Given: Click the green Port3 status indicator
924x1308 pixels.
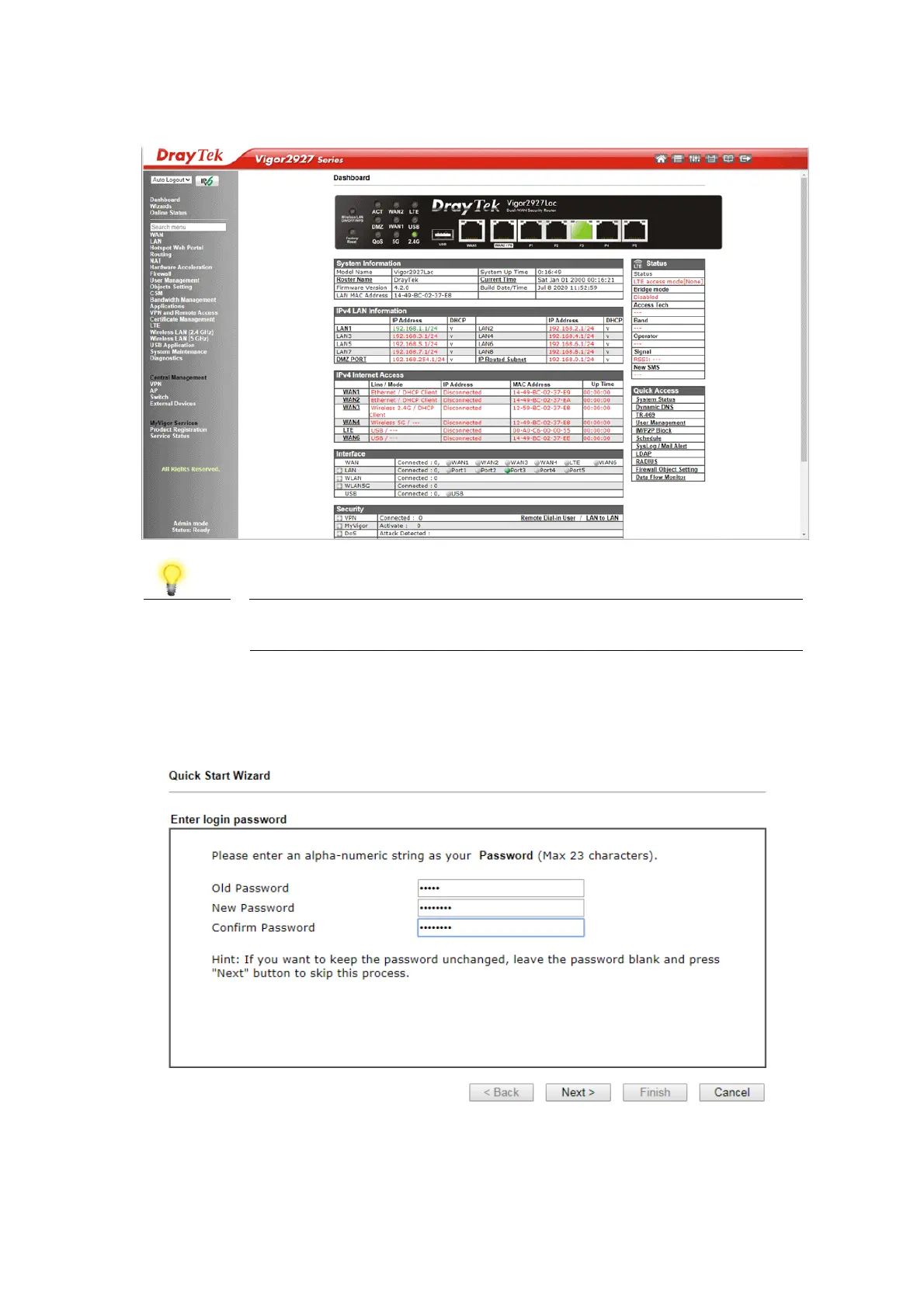Looking at the screenshot, I should pyautogui.click(x=507, y=471).
